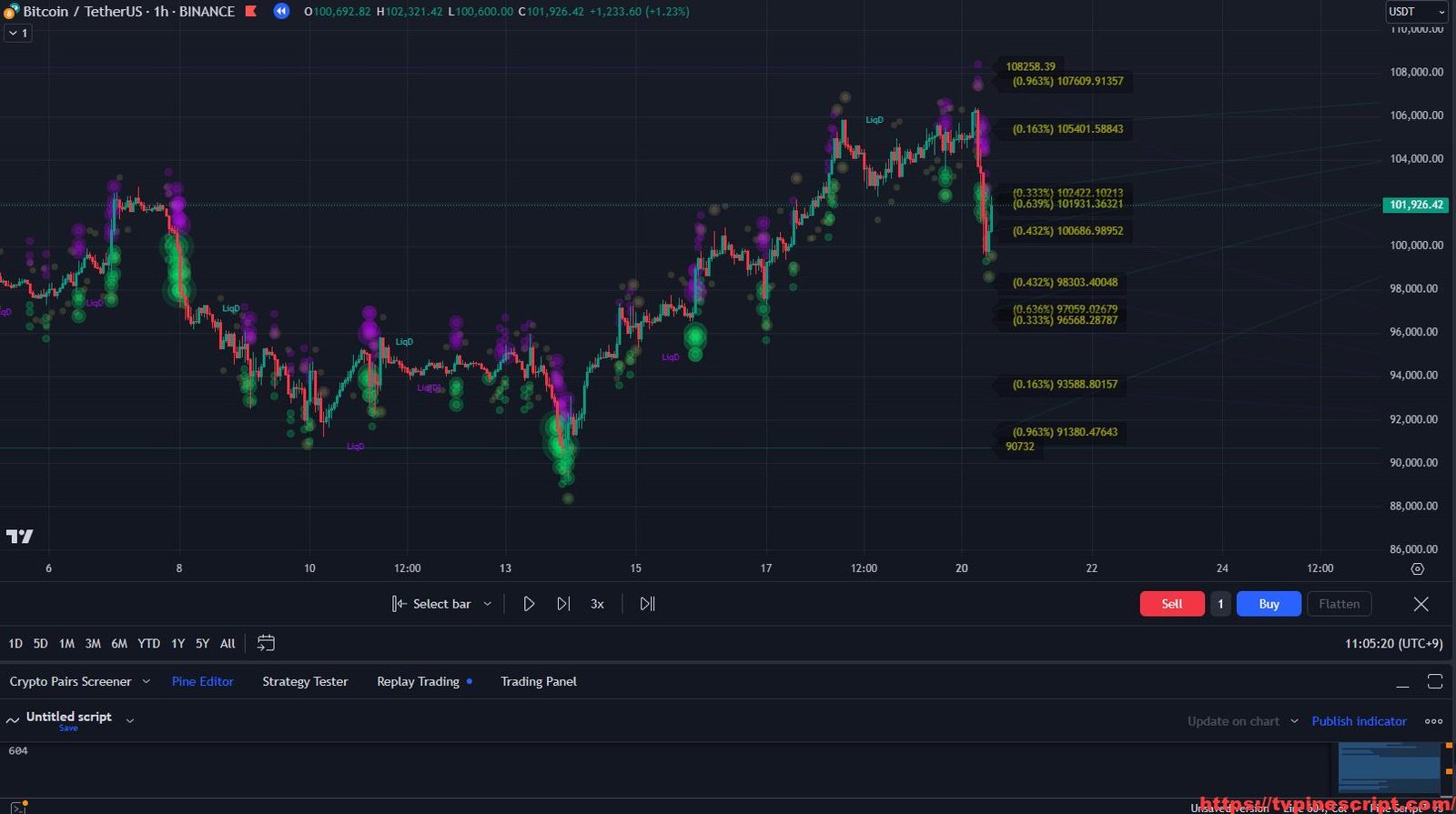Open the Pine Editor more options menu

pos(1434,721)
